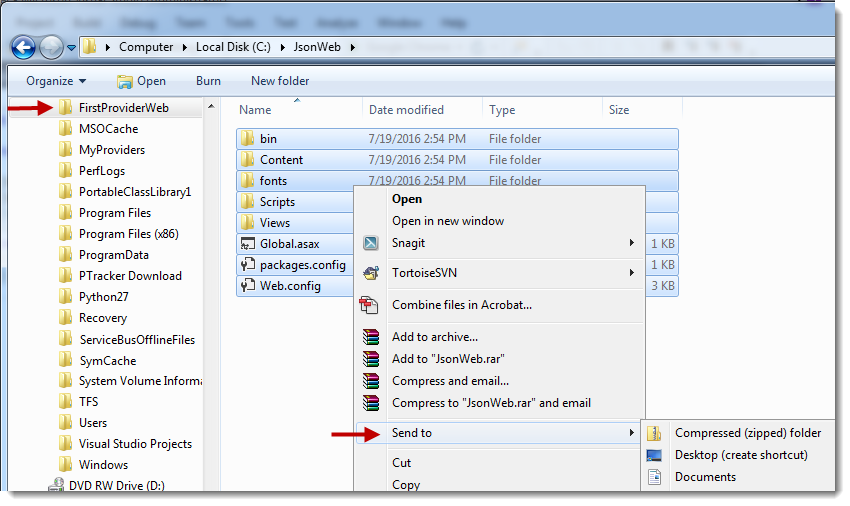Screen dimensions: 850x506
Task: Select SymCache folder in tree
Action: click(108, 362)
